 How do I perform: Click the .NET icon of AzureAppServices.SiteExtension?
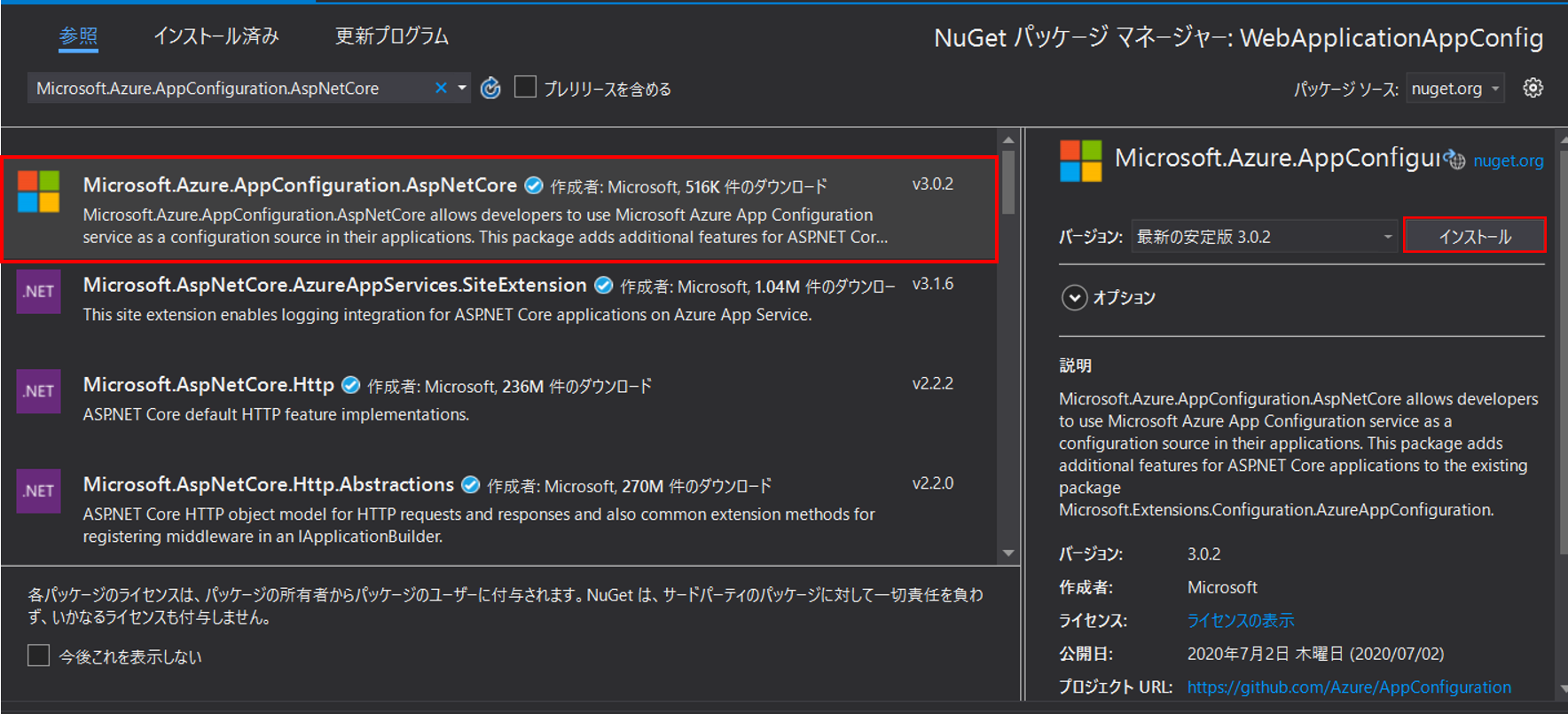[x=39, y=291]
